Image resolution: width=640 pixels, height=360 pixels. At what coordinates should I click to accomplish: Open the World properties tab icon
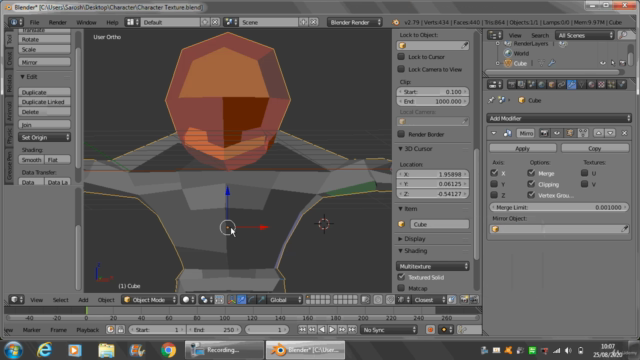click(x=541, y=84)
